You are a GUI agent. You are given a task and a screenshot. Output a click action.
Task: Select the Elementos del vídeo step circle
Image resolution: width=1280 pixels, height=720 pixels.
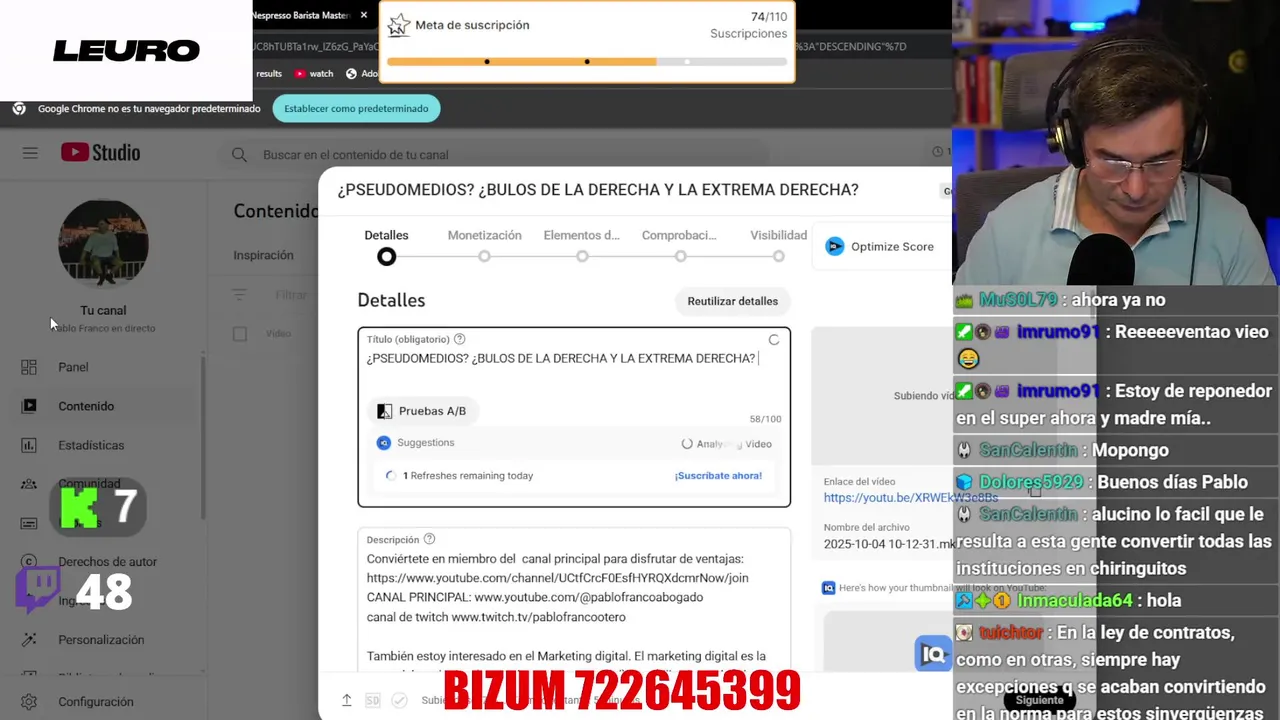[x=582, y=257]
